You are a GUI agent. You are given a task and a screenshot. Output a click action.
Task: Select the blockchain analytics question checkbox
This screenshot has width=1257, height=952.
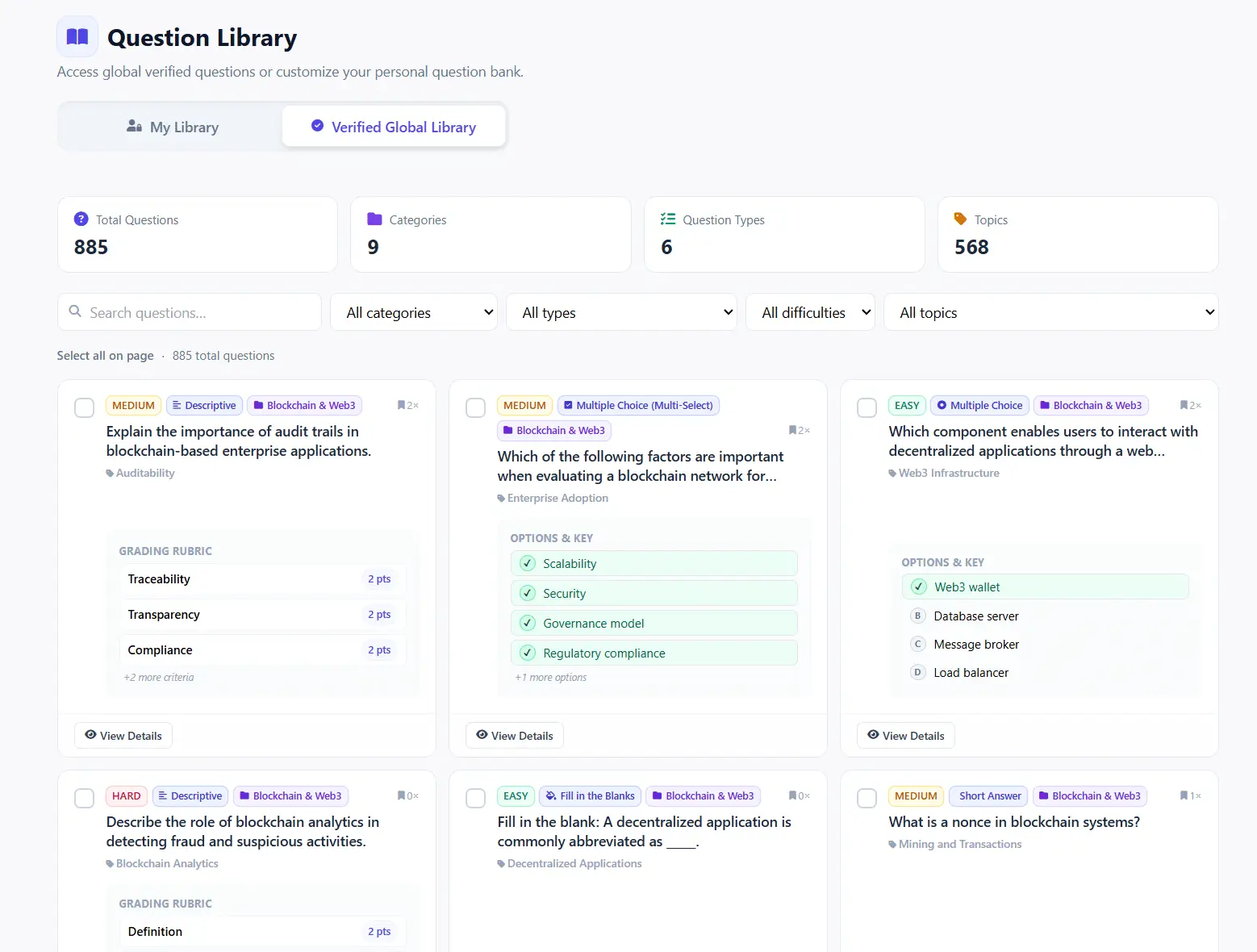pos(84,798)
